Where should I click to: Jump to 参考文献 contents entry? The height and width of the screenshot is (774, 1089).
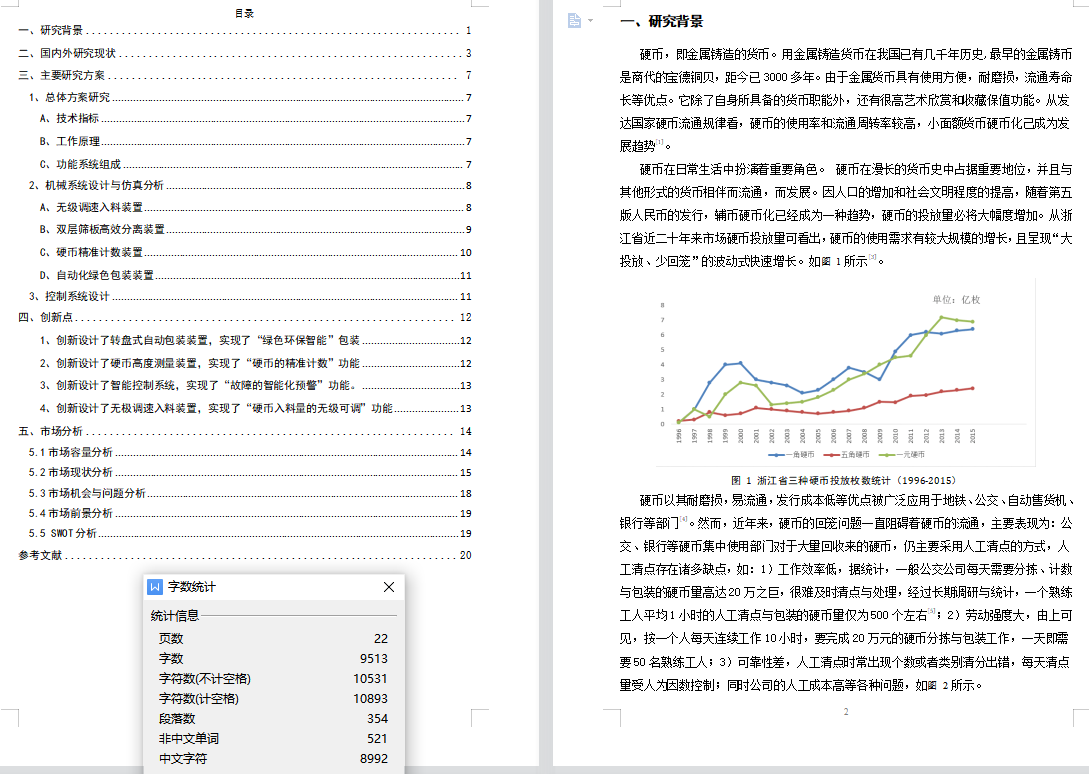40,555
